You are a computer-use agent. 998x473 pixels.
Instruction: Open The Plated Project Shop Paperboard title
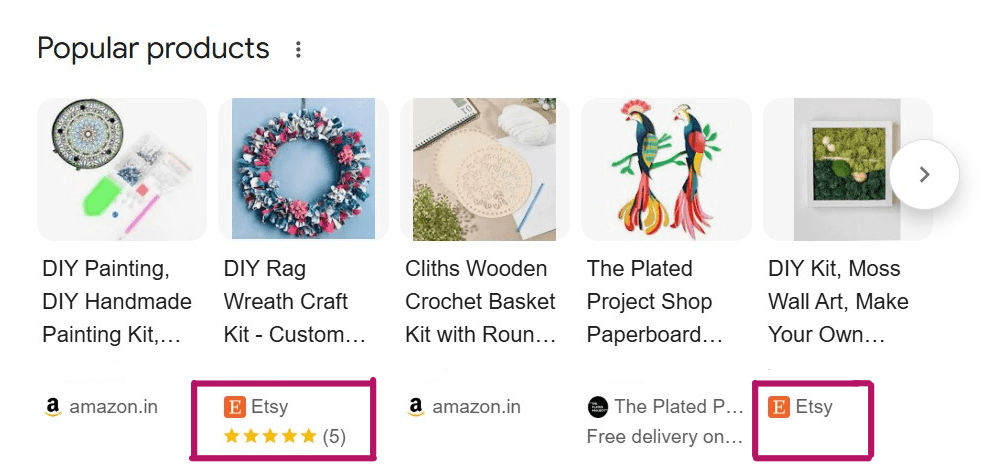tap(655, 301)
